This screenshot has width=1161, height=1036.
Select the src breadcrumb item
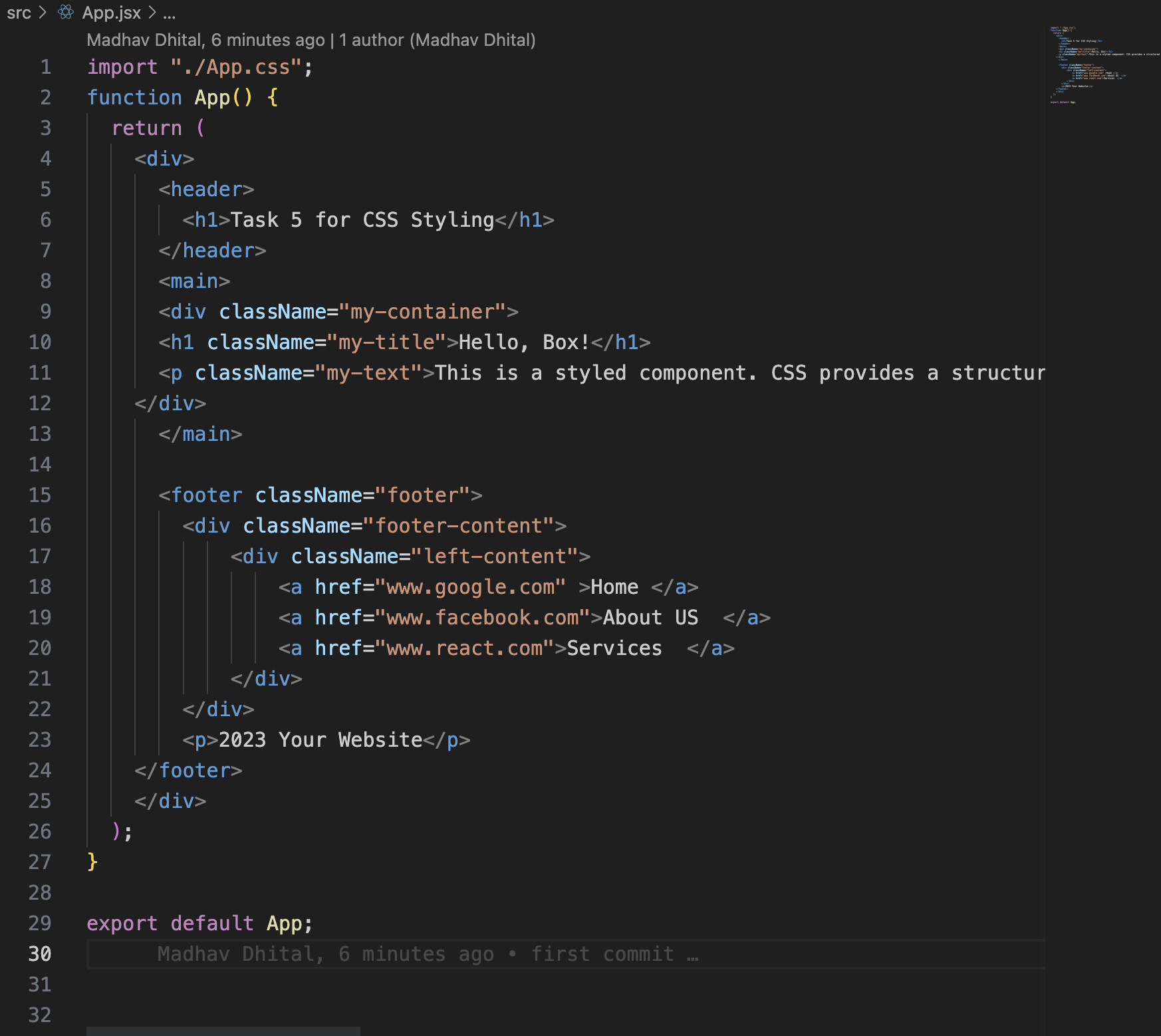(20, 12)
